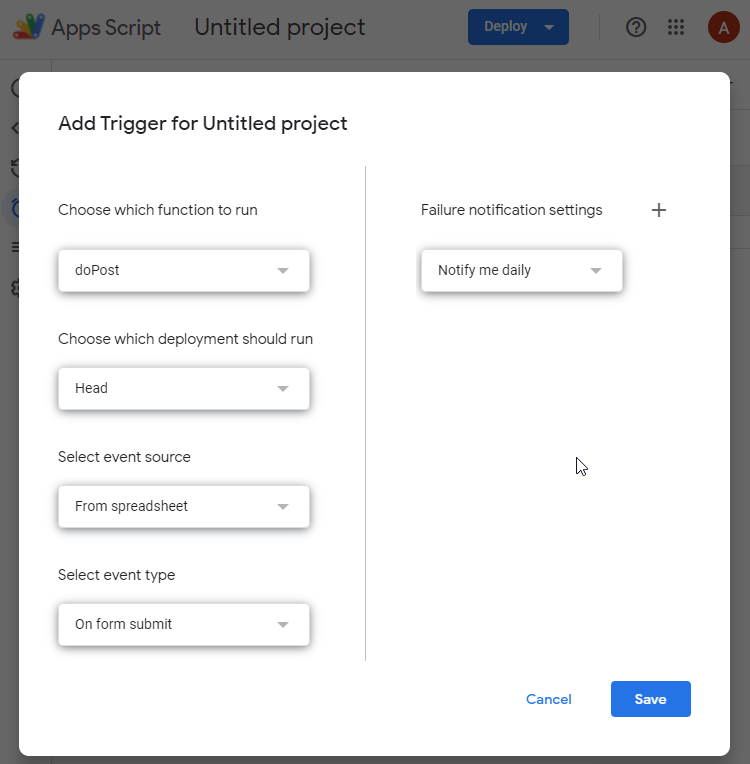Add a failure notification with plus icon

coord(658,210)
